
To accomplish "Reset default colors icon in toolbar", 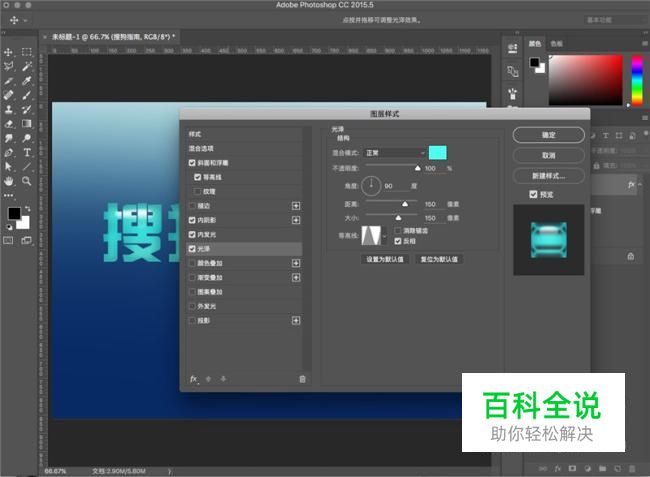I will click(x=9, y=227).
